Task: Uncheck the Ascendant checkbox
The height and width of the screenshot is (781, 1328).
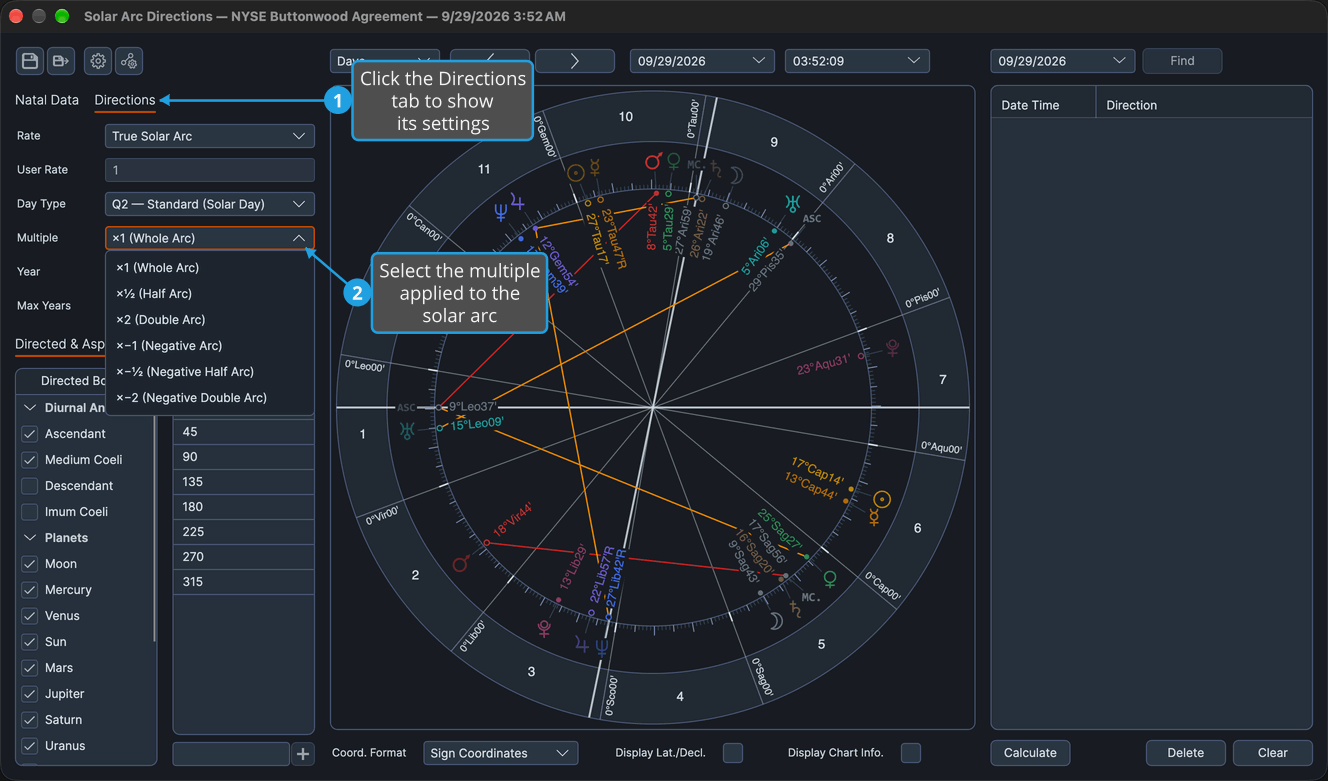Action: tap(30, 434)
